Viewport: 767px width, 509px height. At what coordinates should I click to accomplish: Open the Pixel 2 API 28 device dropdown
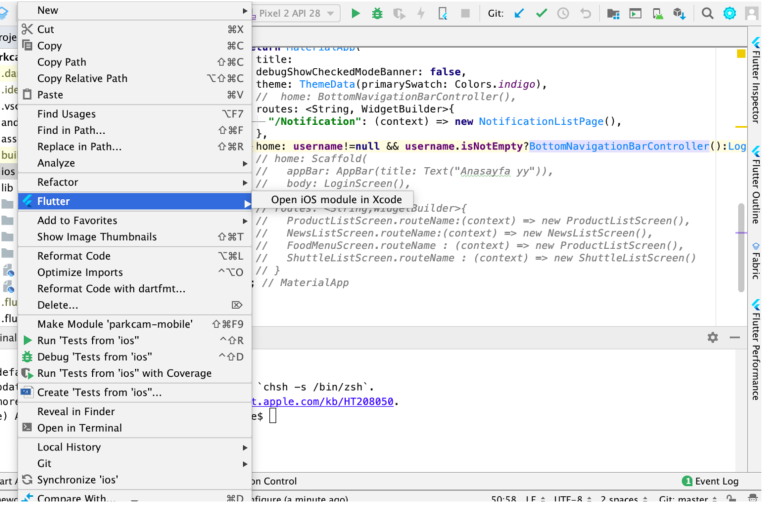pos(297,13)
